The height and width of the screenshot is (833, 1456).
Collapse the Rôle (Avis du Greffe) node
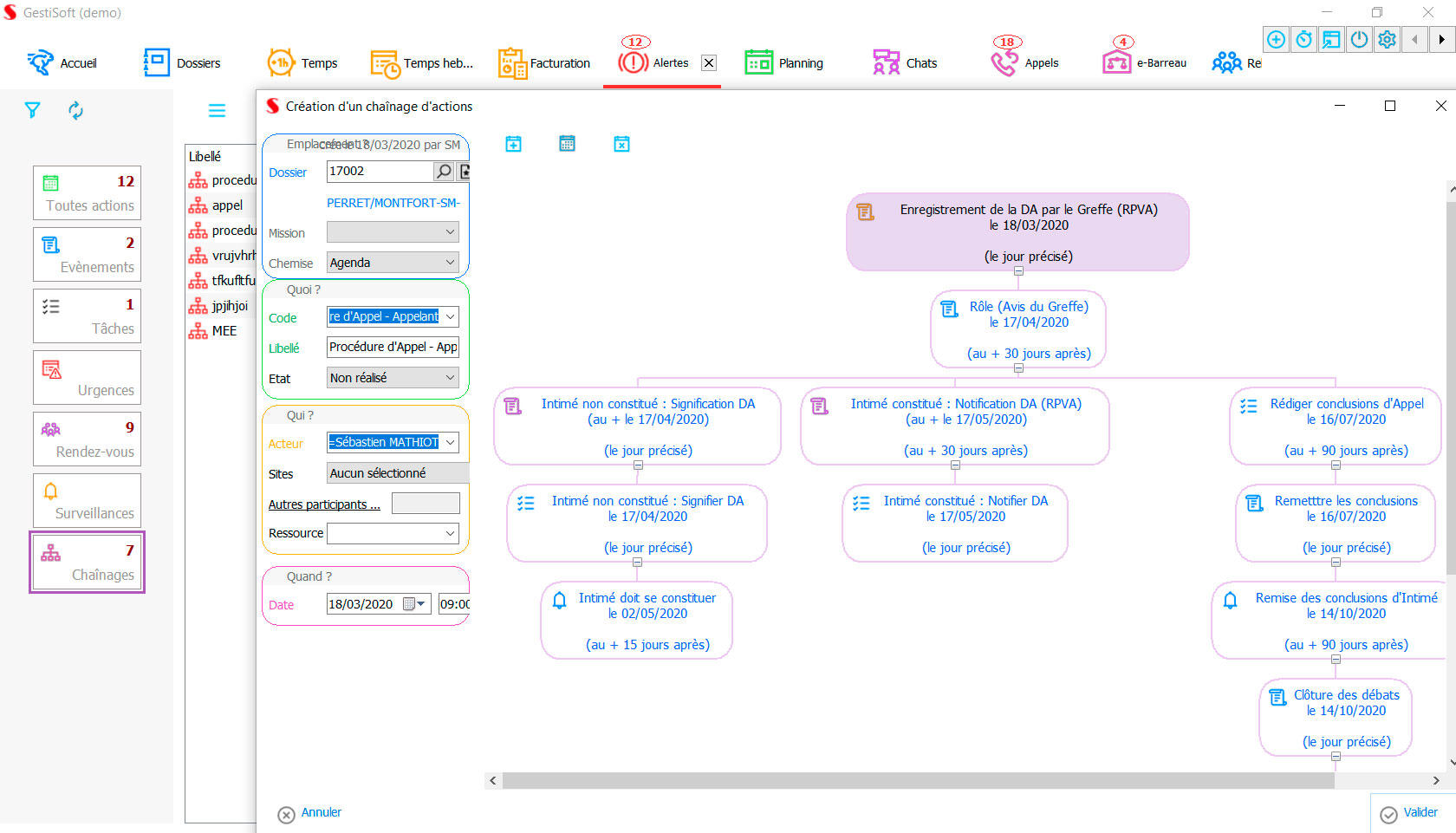click(x=1018, y=368)
